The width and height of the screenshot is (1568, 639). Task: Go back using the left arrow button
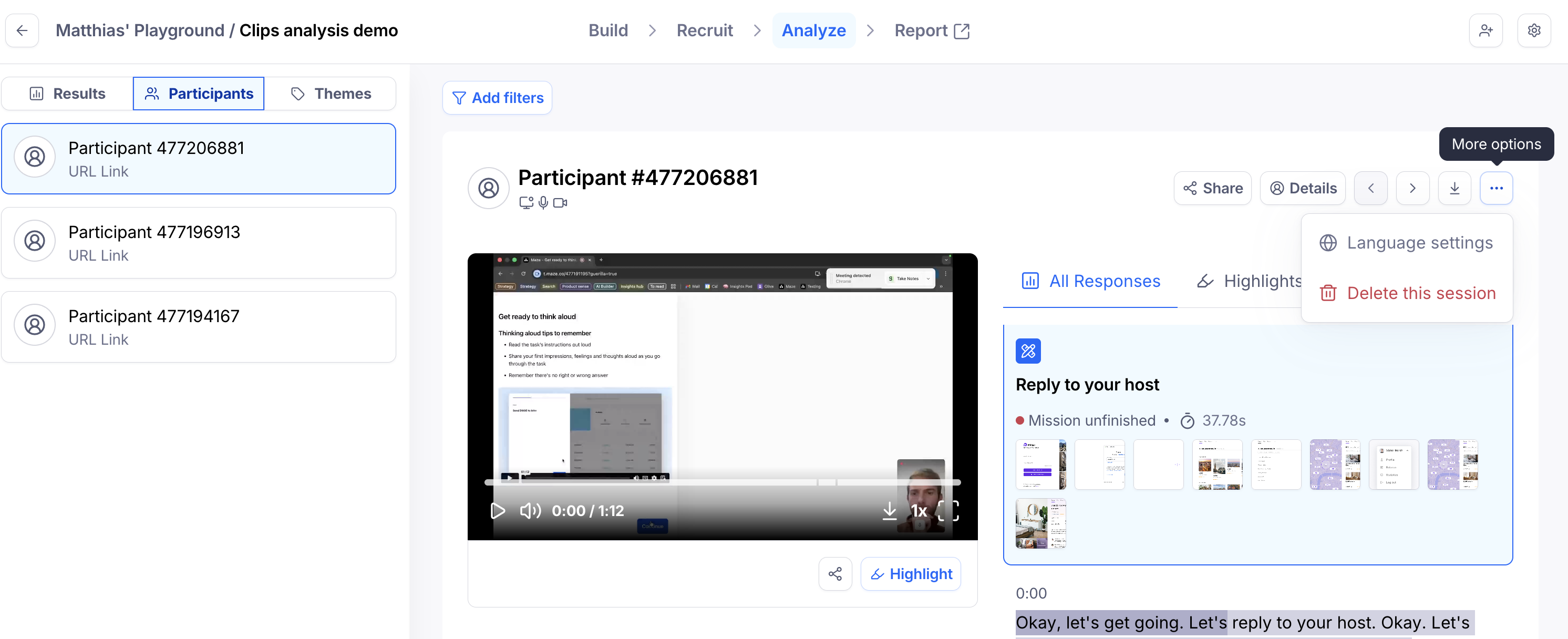coord(22,30)
